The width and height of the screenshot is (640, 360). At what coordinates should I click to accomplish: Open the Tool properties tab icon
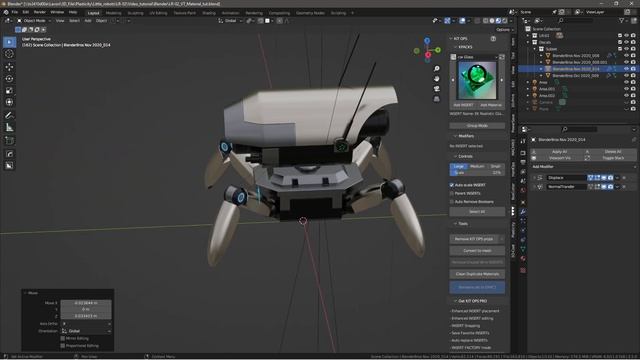523,141
